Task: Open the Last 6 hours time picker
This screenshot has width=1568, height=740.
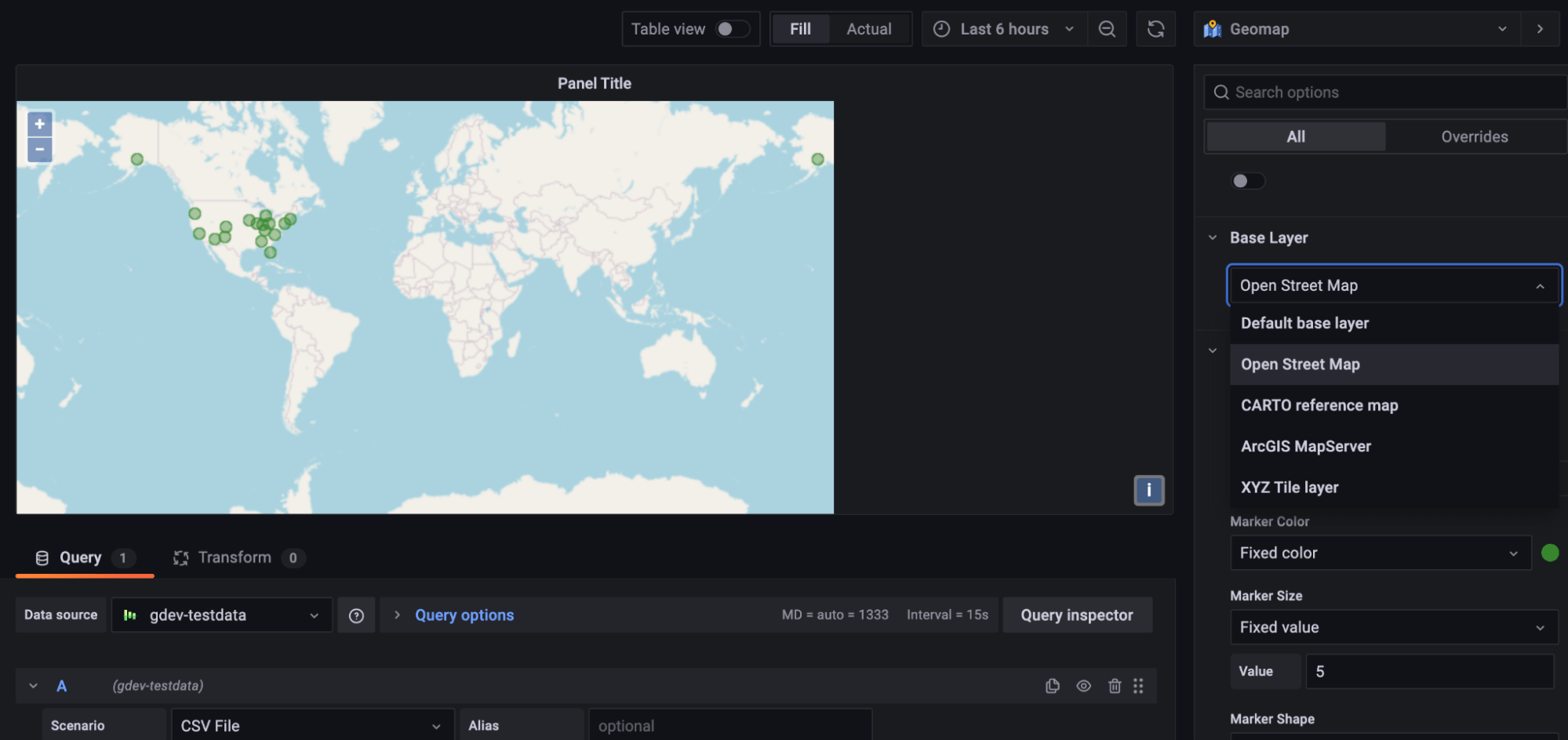Action: [x=1004, y=29]
